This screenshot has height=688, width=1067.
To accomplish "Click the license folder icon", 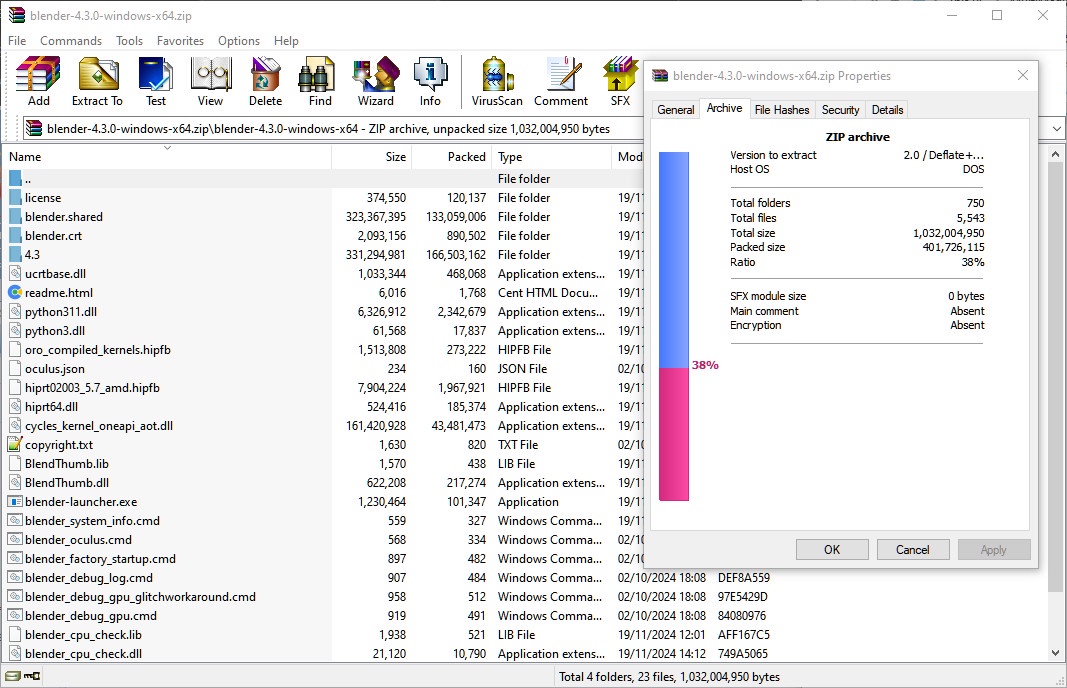I will click(x=15, y=198).
